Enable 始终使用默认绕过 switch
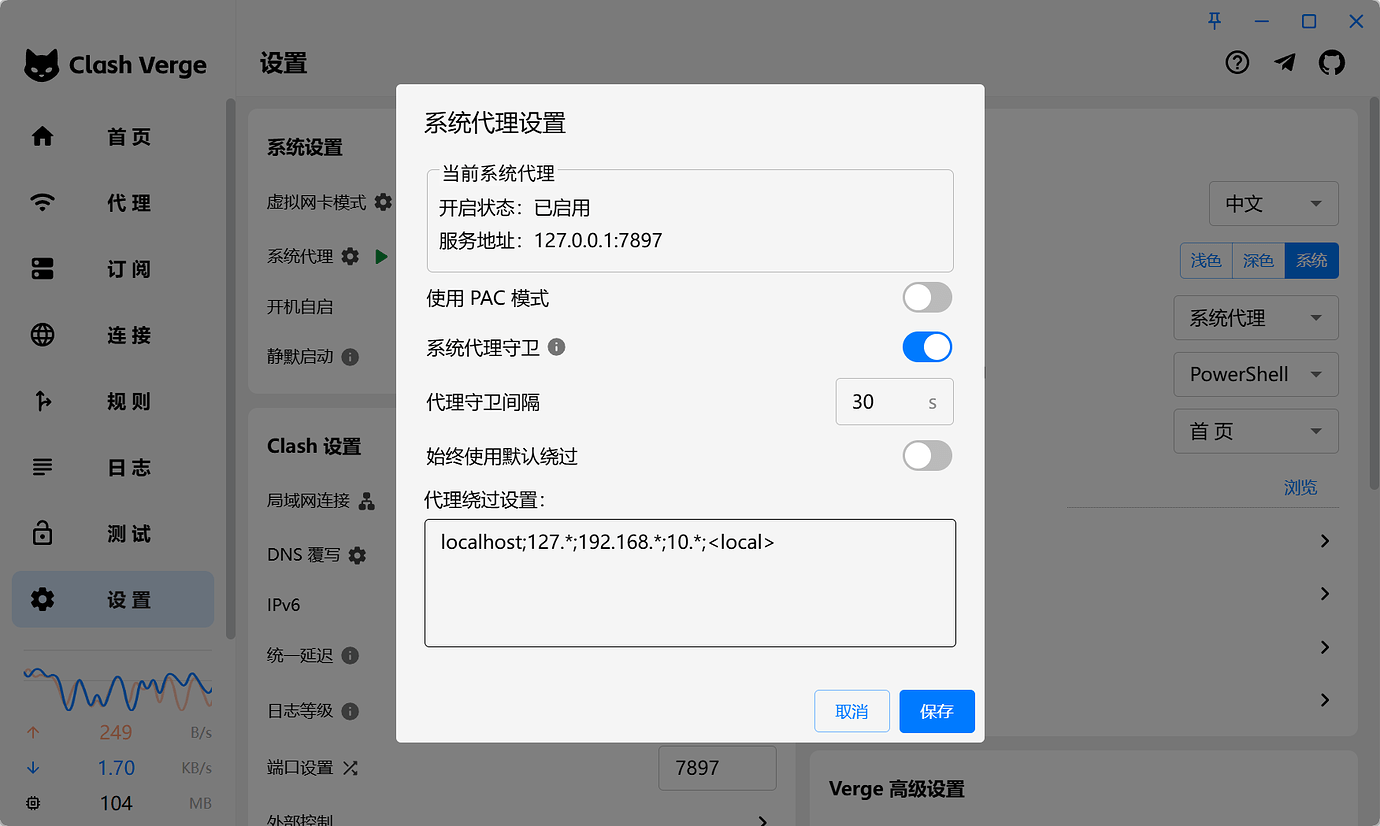The image size is (1380, 826). pyautogui.click(x=927, y=456)
